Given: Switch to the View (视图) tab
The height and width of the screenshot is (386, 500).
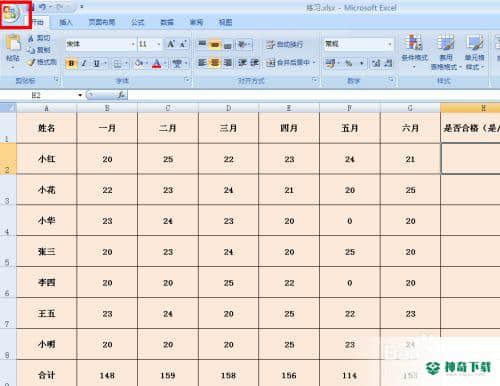Looking at the screenshot, I should tap(225, 22).
